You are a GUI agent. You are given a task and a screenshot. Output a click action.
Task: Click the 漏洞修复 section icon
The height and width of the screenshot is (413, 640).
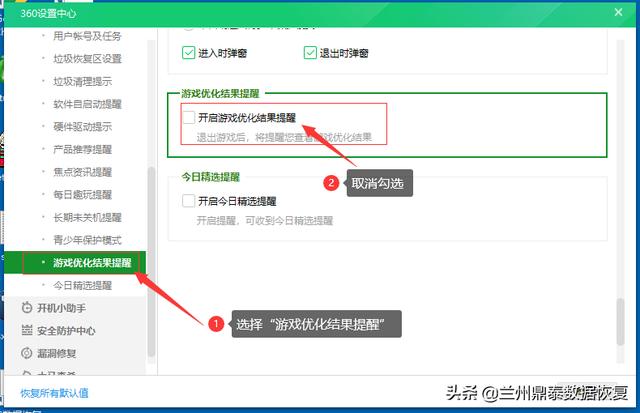28,353
